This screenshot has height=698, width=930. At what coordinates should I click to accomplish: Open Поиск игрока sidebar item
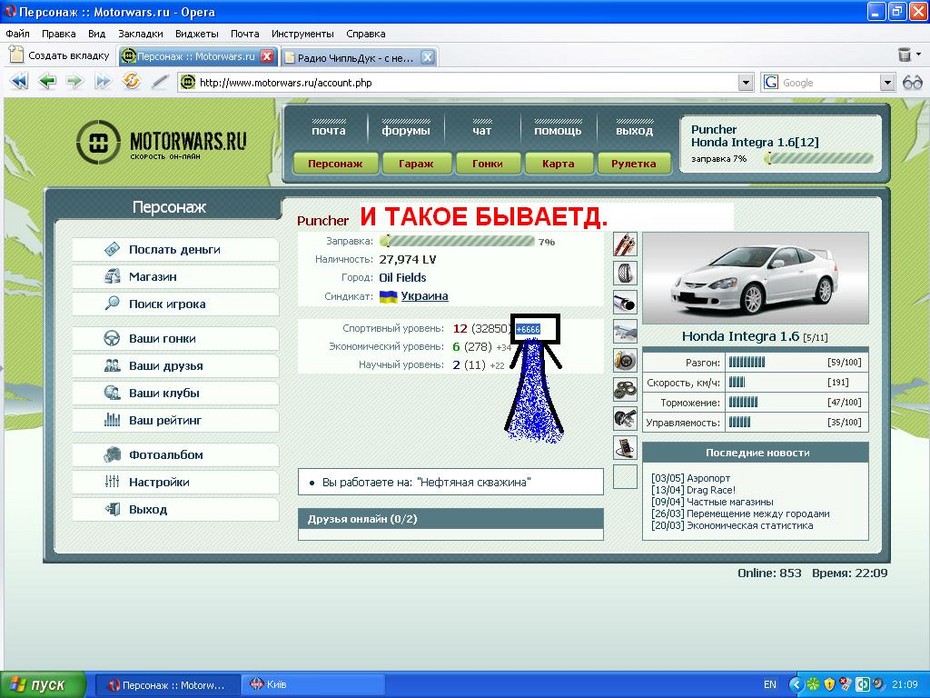click(x=175, y=304)
